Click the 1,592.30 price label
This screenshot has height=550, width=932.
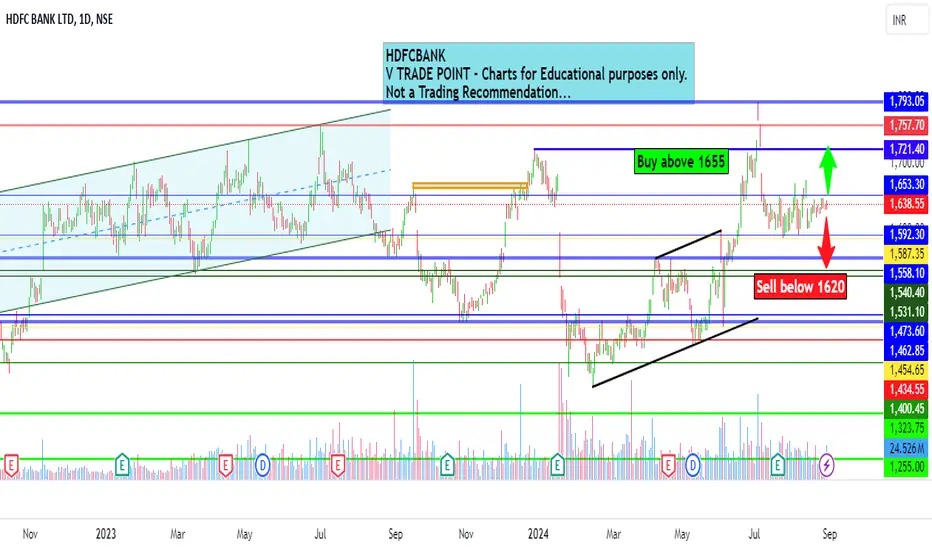pos(906,234)
